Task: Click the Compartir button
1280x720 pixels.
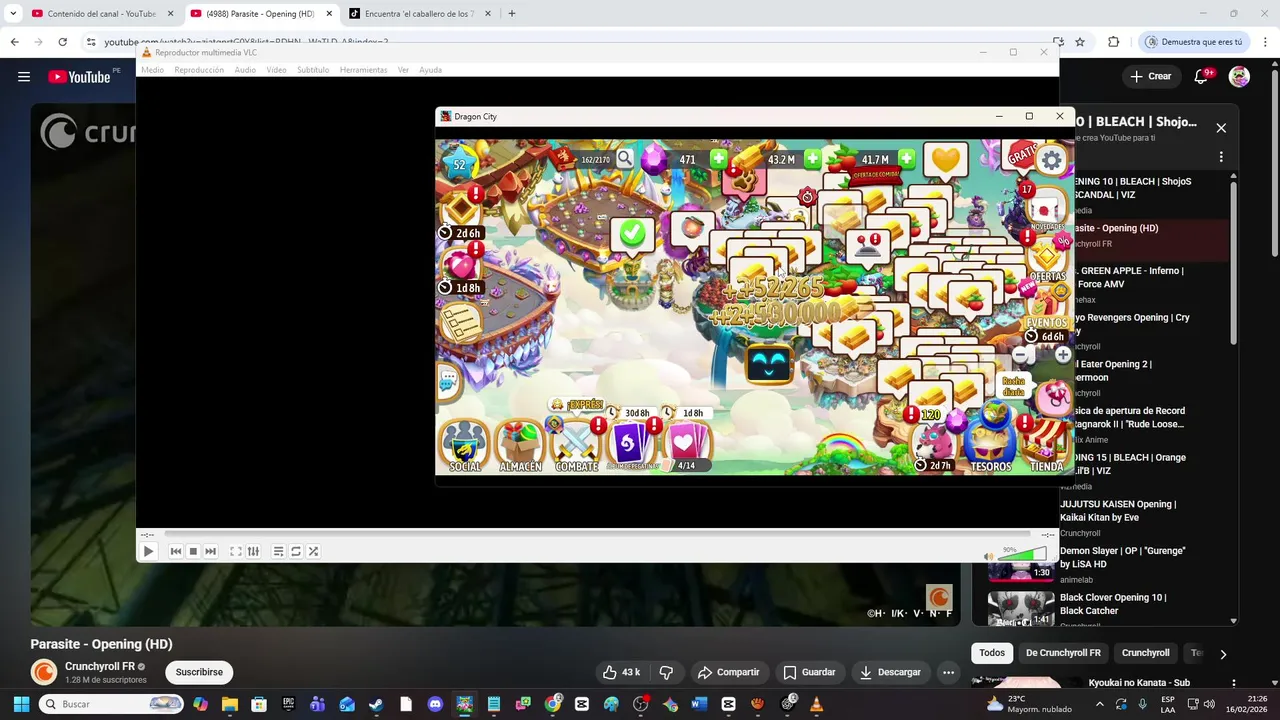Action: [728, 672]
